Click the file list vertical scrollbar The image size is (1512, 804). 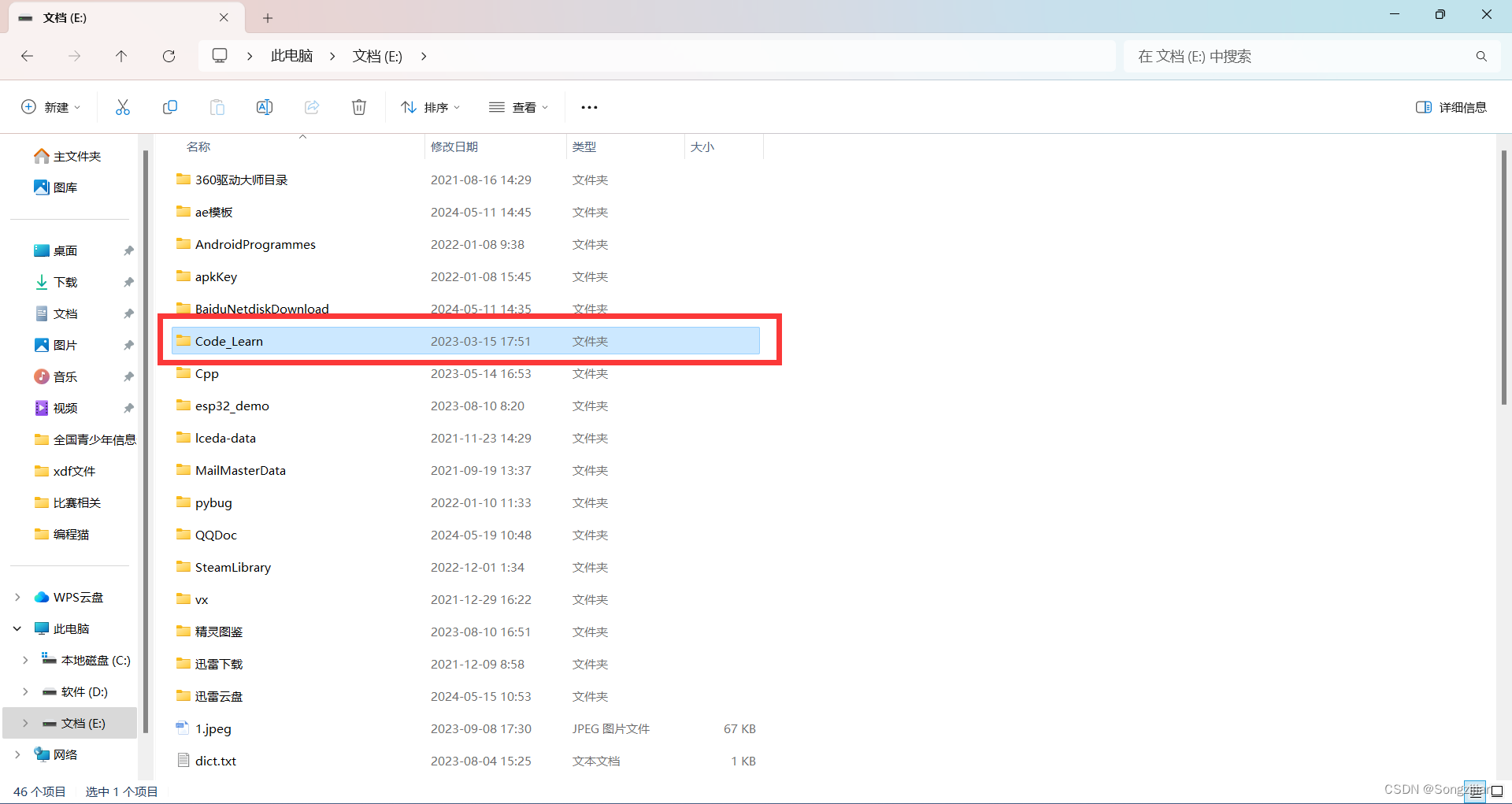pyautogui.click(x=1503, y=276)
